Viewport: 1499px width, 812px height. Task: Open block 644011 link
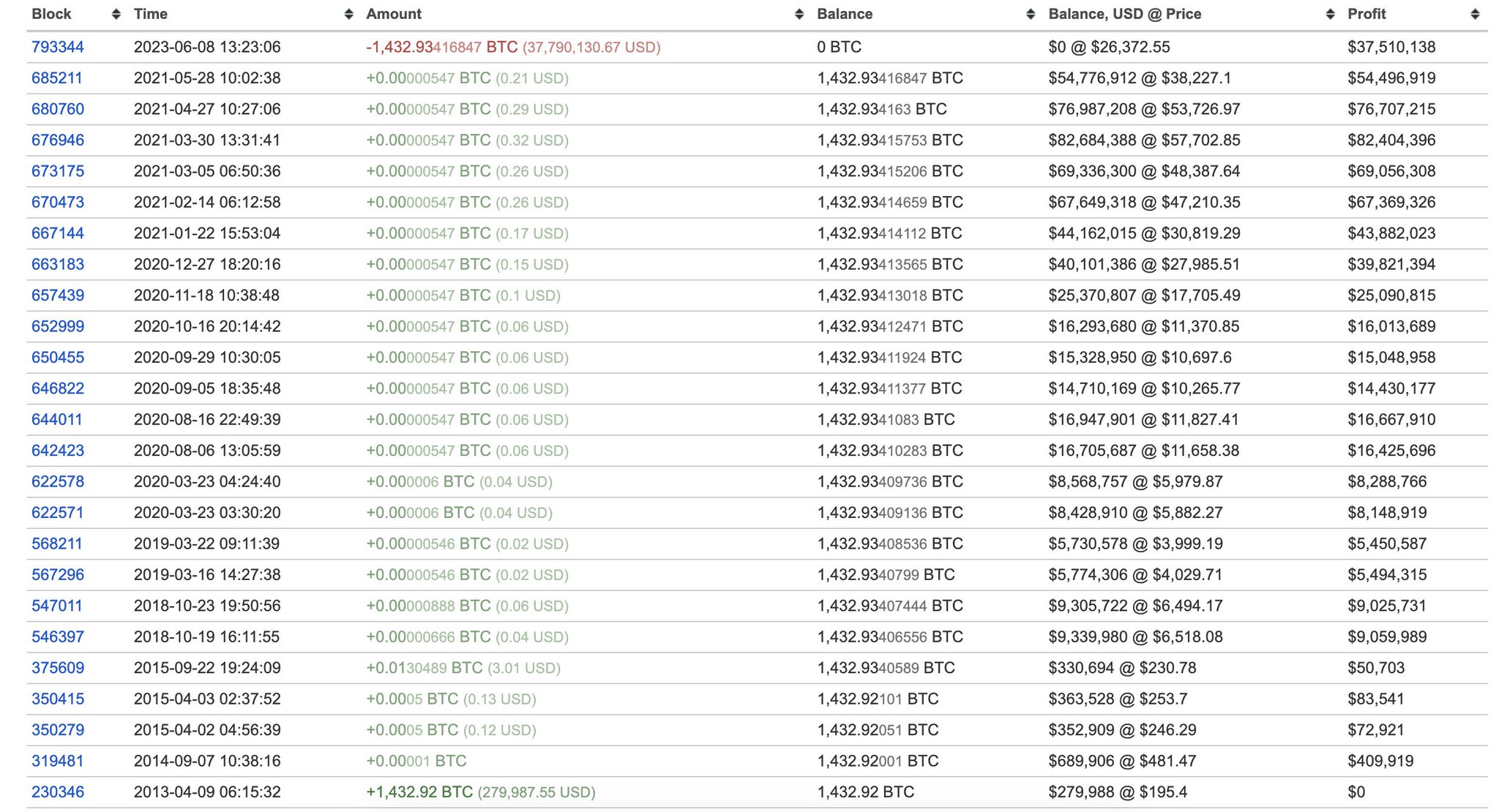(x=57, y=421)
